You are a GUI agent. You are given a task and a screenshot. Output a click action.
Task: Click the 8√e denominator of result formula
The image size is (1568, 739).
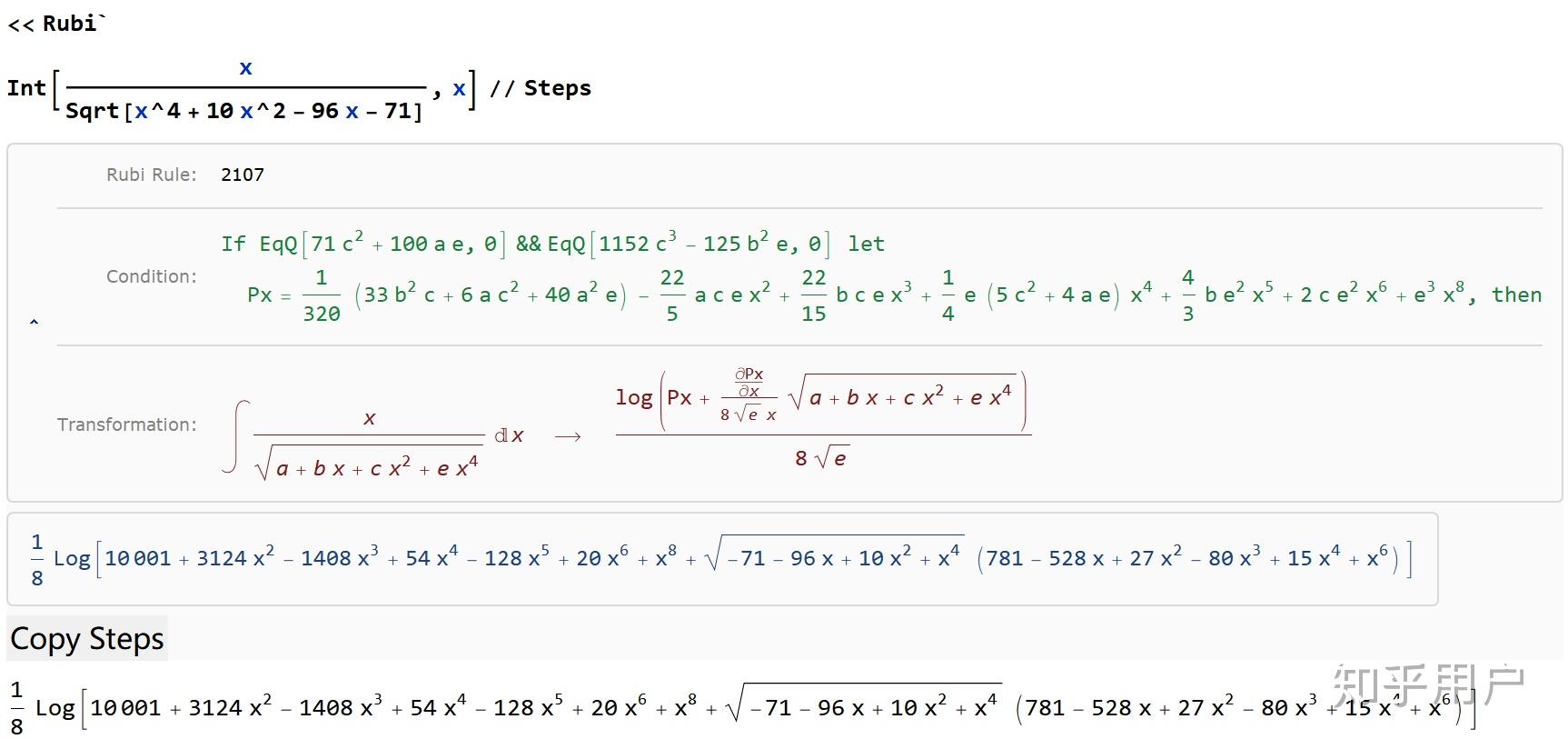click(821, 458)
